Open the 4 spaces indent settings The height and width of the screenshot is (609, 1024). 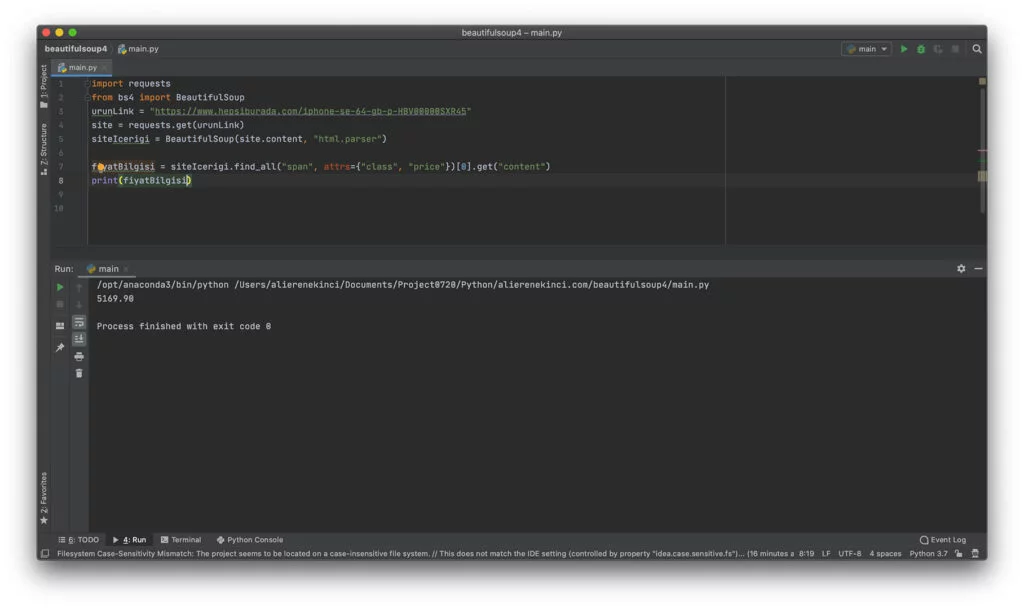click(885, 554)
